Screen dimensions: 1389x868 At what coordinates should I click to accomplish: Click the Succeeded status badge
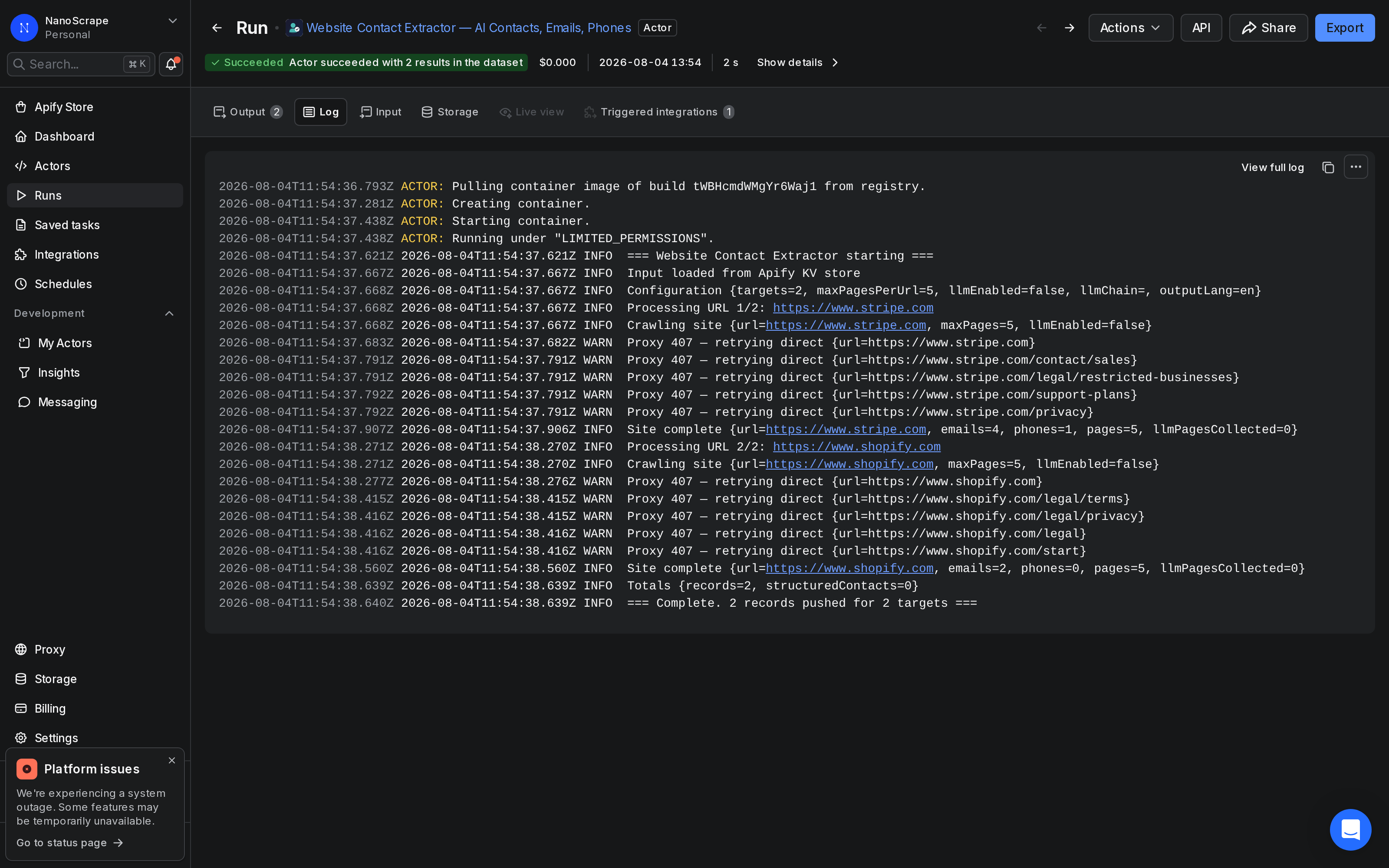click(x=366, y=62)
